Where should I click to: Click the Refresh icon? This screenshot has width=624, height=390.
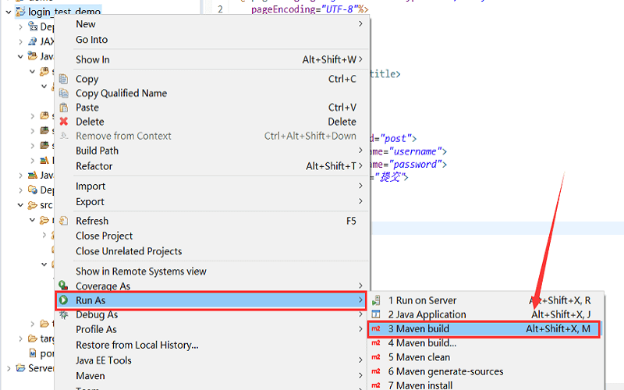[64, 221]
